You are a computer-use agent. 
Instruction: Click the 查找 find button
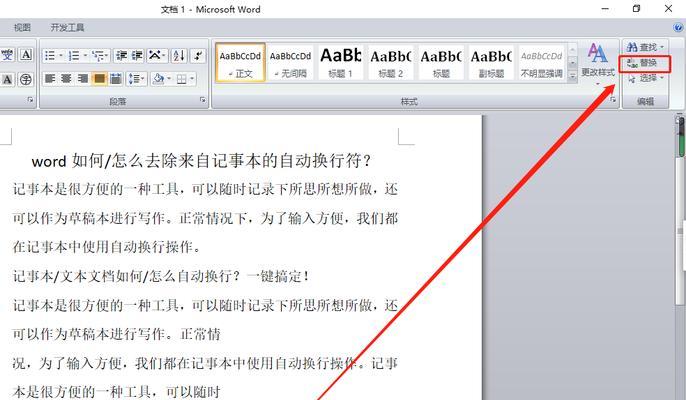click(641, 47)
